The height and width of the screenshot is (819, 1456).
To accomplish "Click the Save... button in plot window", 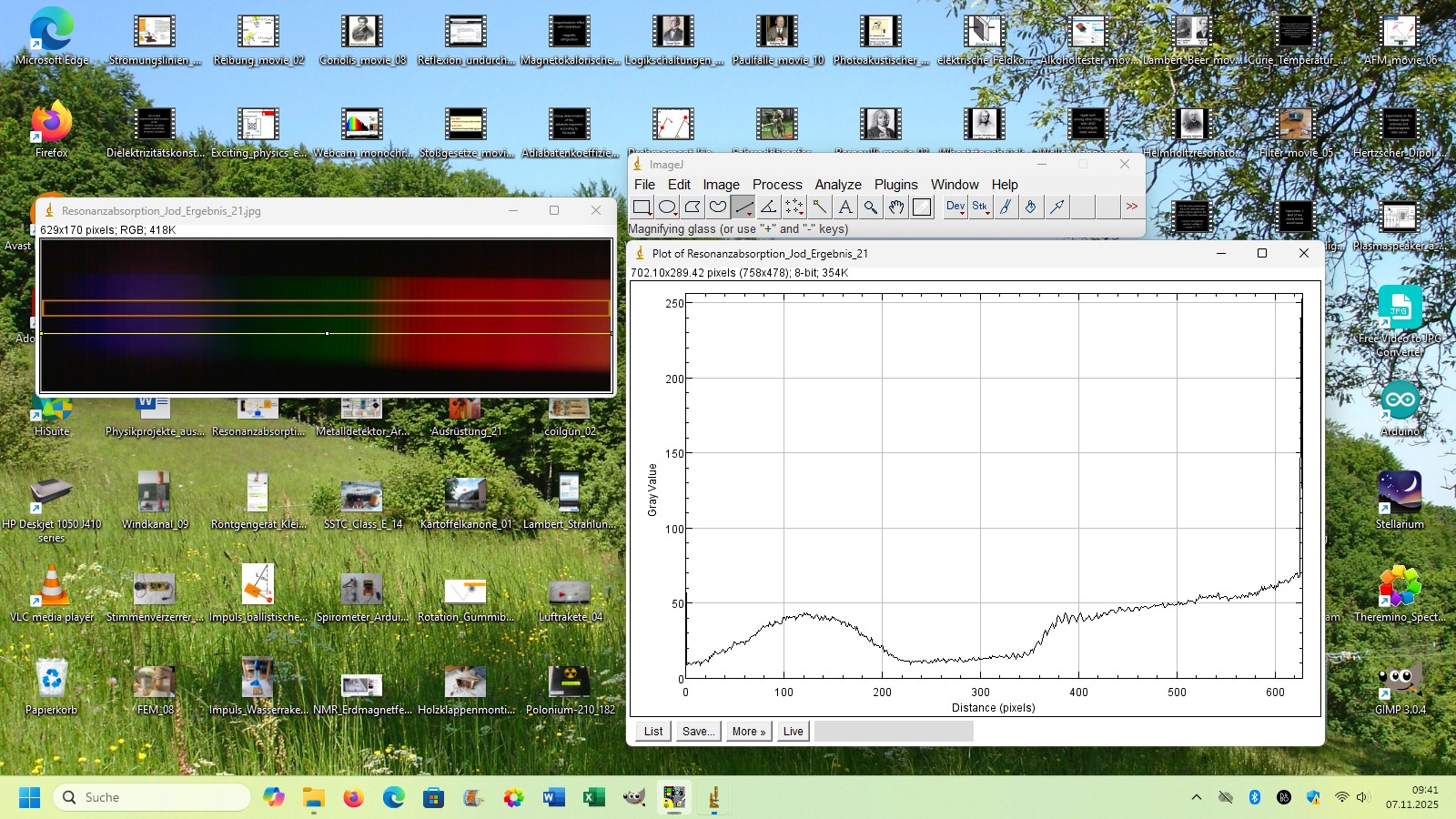I will point(698,732).
